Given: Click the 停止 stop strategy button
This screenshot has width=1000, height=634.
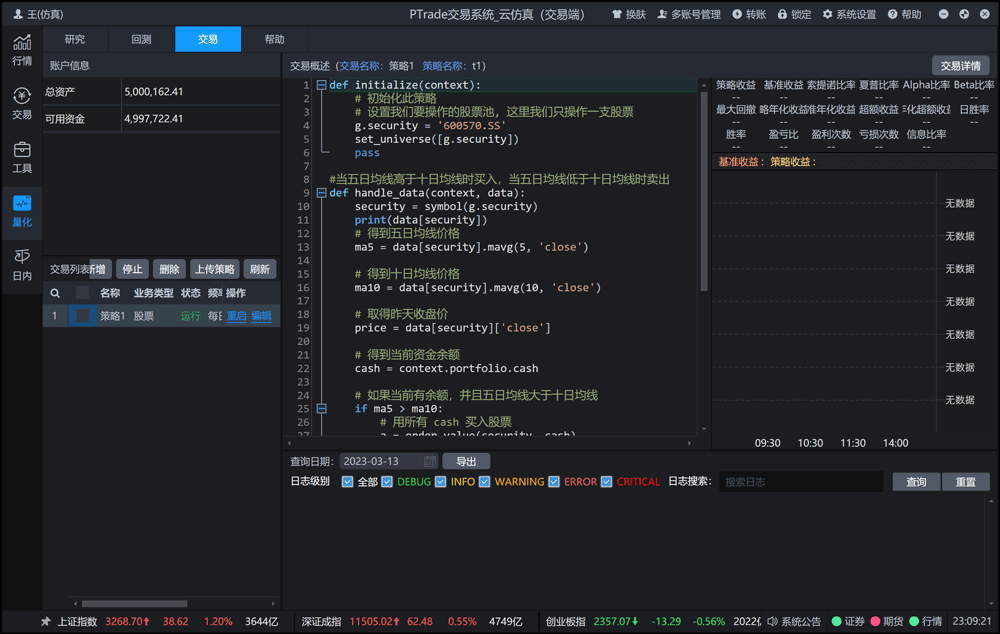Looking at the screenshot, I should (132, 269).
